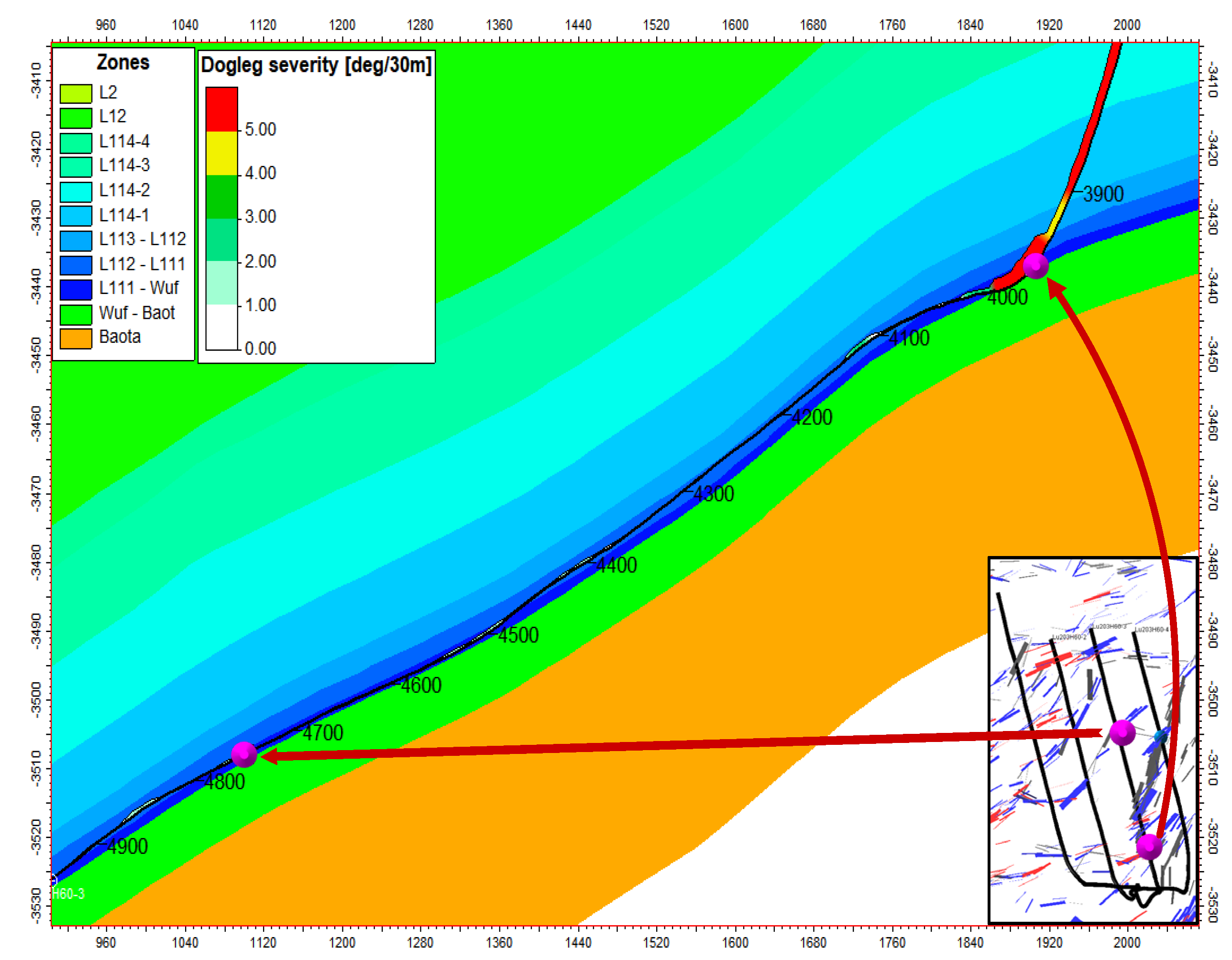Screen dimensions: 1232x960
Task: Click the 3900 measured depth label
Action: tap(1103, 195)
